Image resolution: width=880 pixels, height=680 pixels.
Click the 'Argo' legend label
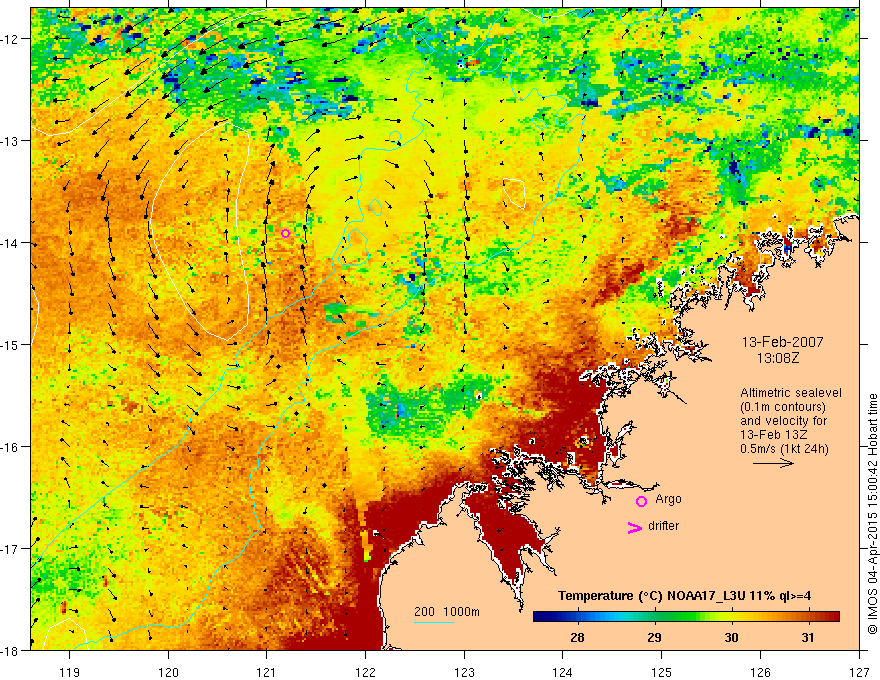click(x=668, y=499)
